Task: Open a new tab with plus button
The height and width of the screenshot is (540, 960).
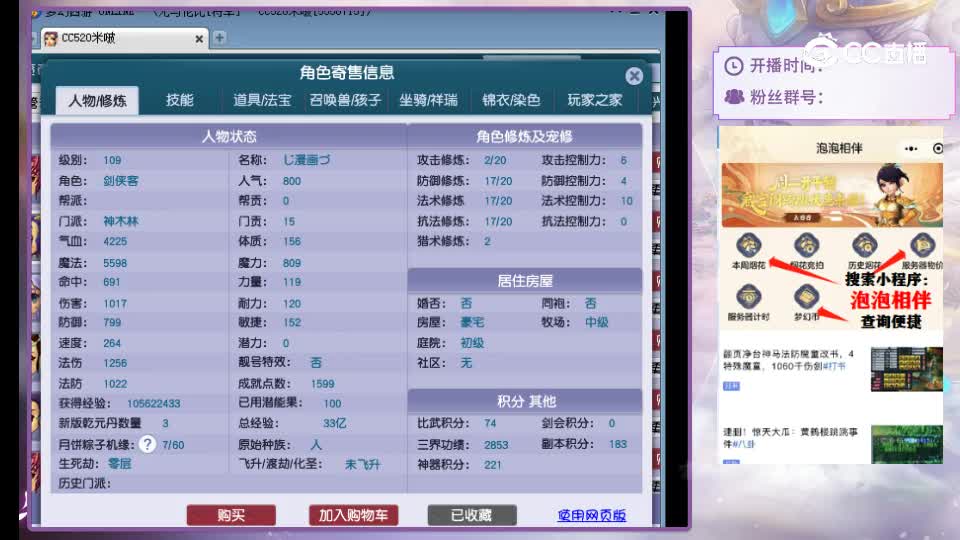Action: (x=219, y=38)
